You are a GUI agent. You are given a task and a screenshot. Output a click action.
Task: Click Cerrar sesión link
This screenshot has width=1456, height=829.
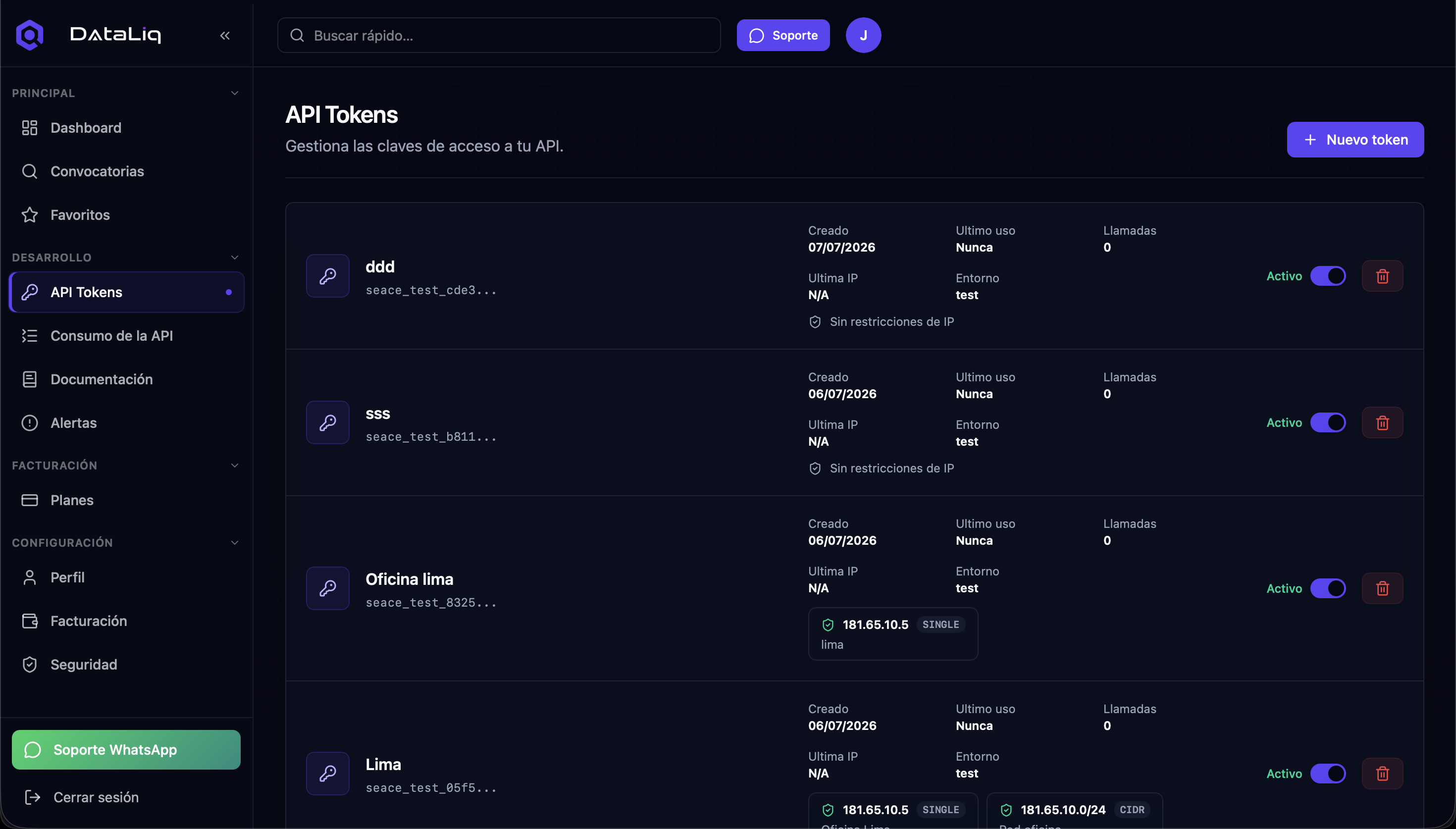[x=96, y=797]
